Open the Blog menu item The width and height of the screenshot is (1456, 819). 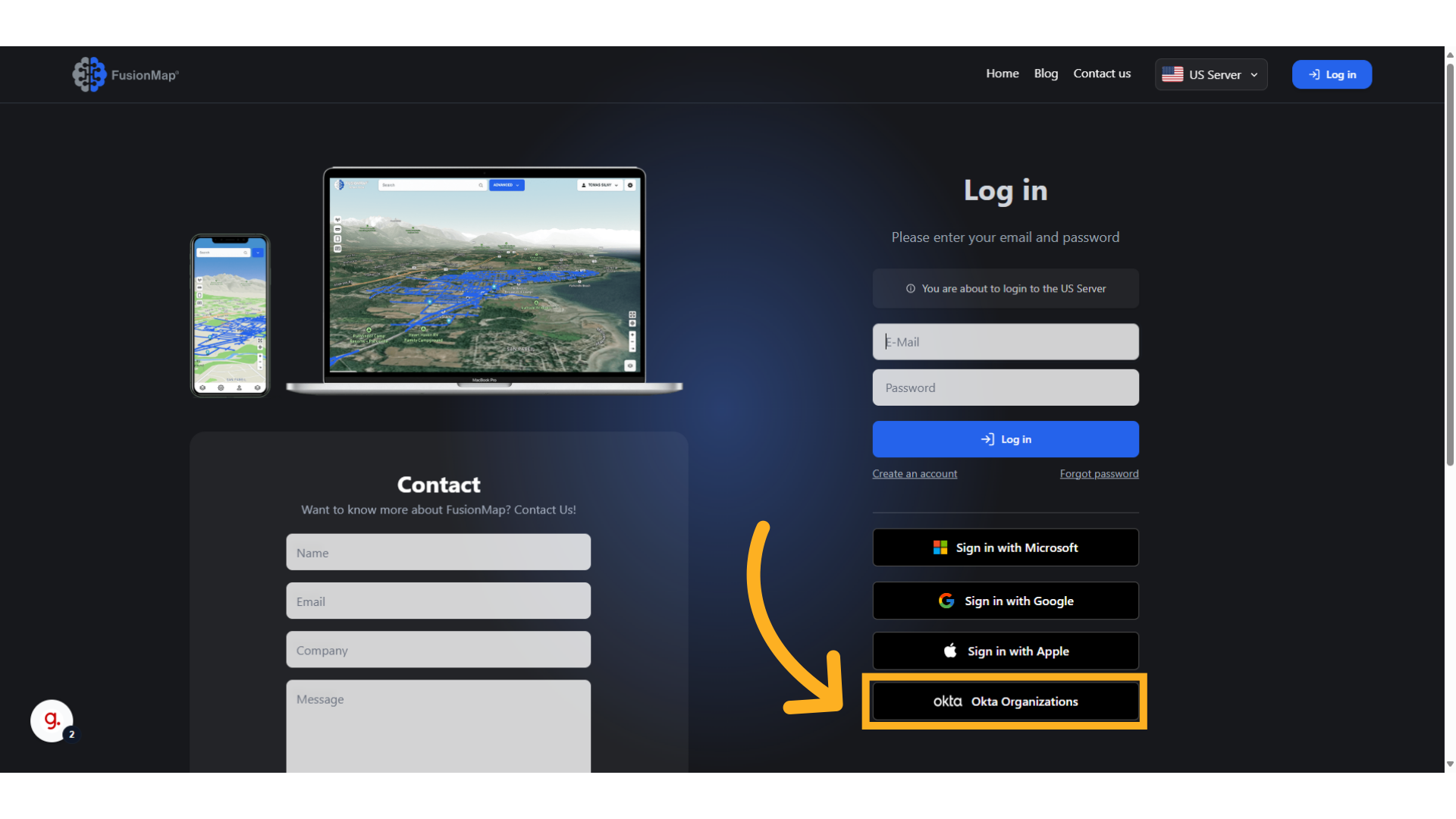(x=1046, y=74)
